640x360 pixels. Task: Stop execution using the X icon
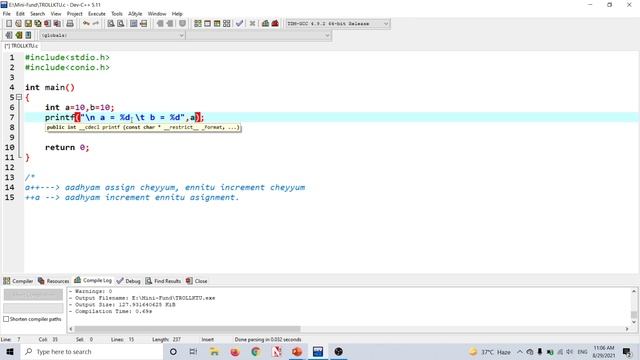(252, 24)
